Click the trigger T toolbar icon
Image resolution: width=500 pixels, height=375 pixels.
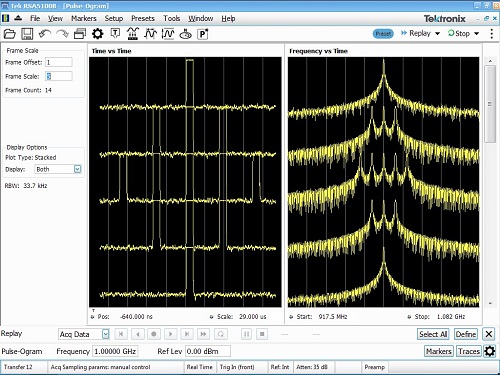coord(115,33)
